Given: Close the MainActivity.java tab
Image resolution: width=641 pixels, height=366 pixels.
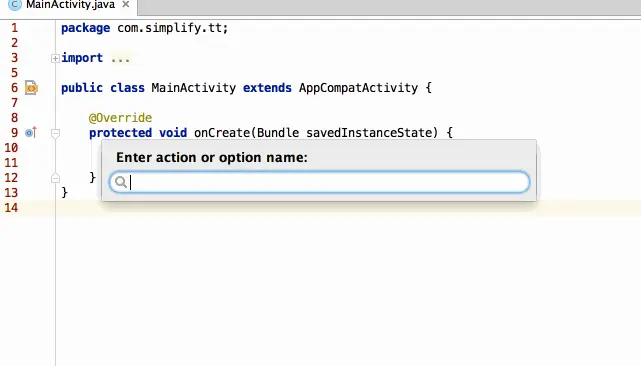Looking at the screenshot, I should [126, 4].
